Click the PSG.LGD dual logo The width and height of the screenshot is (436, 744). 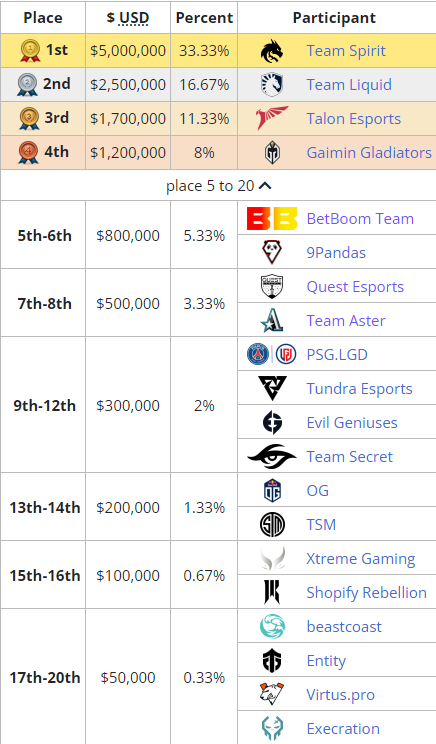[272, 354]
